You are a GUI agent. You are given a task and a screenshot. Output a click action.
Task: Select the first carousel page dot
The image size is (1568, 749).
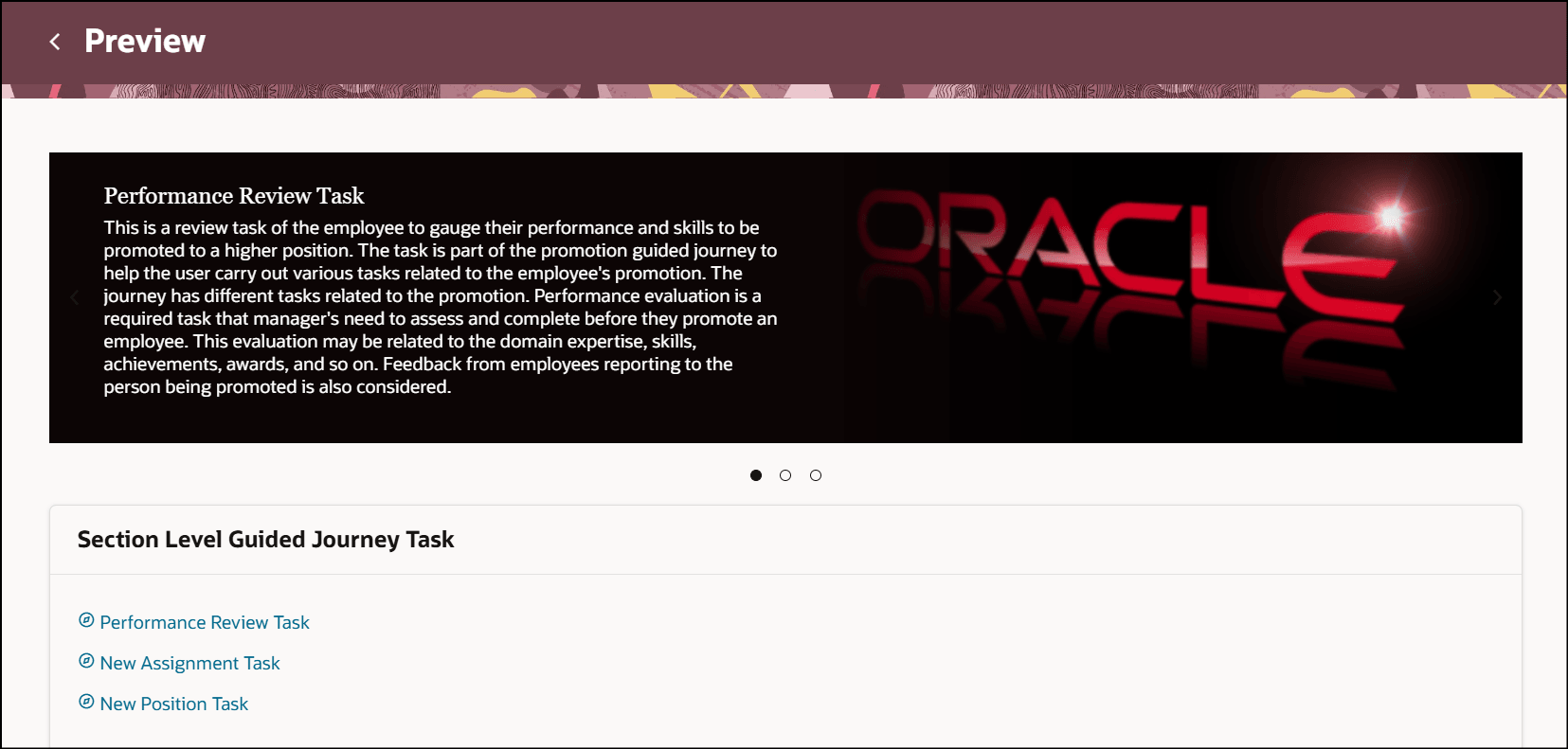(x=756, y=475)
